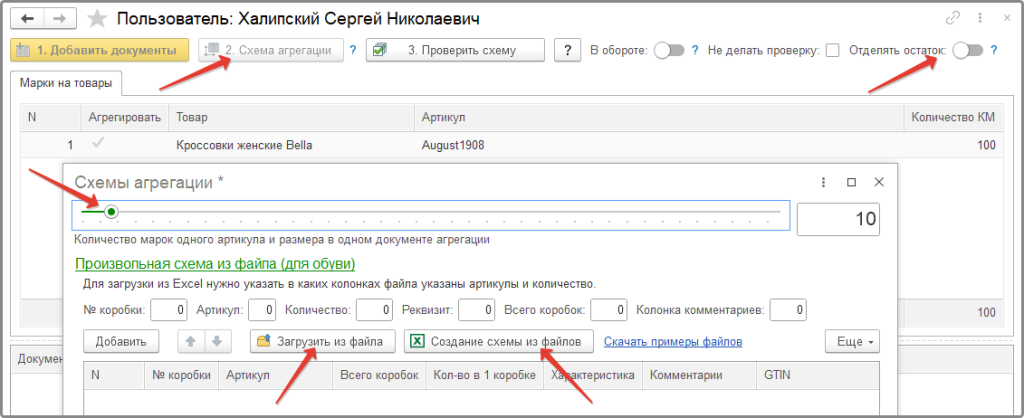Screen dimensions: 1024x418
Task: Open Скачать примеры файлов link
Action: coord(673,342)
